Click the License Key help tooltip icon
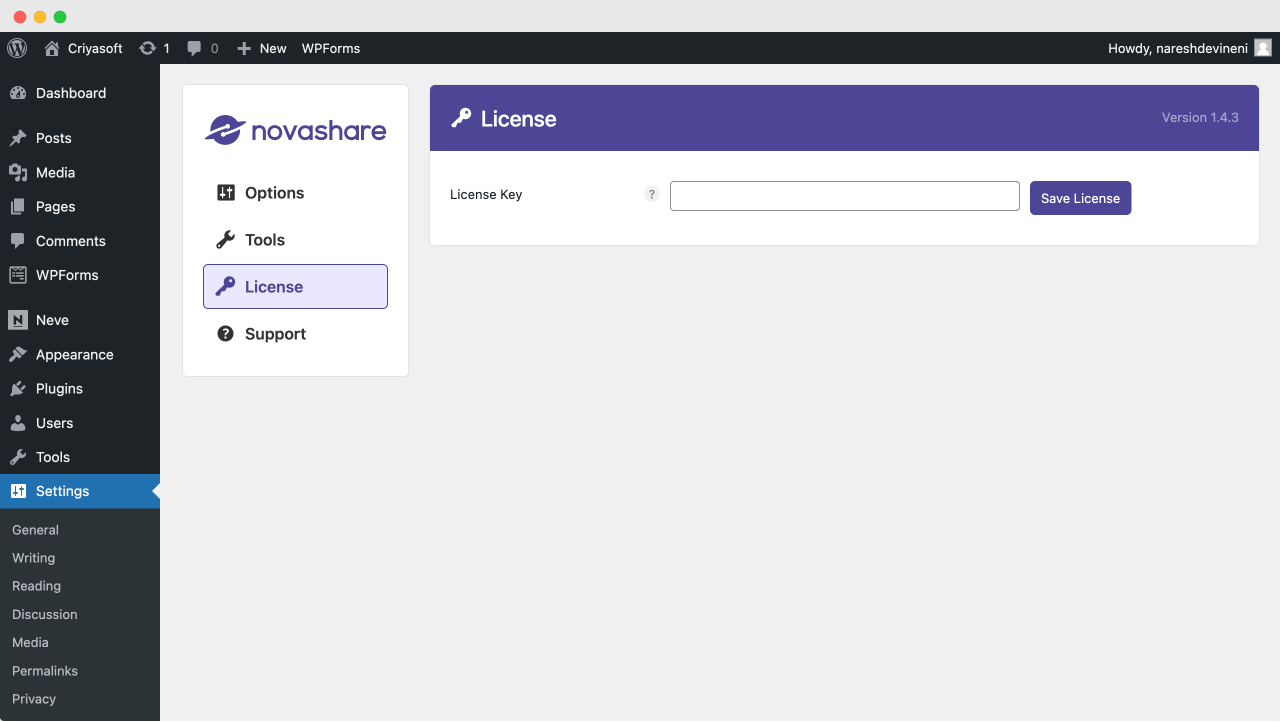Viewport: 1280px width, 722px height. coord(652,194)
